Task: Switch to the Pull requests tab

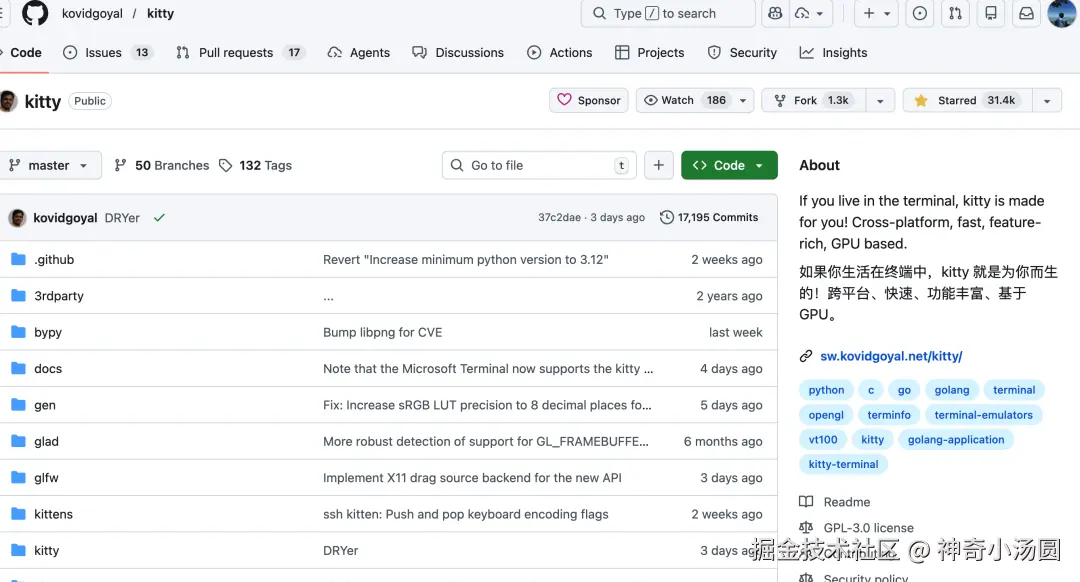Action: 240,52
